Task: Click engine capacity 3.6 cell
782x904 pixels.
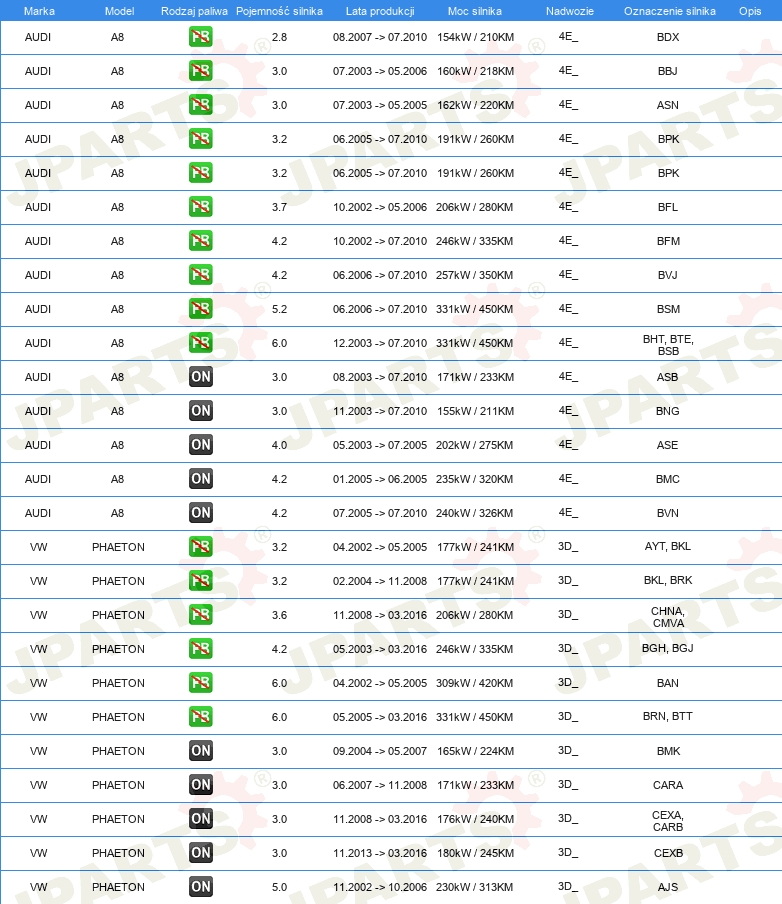Action: pos(280,615)
